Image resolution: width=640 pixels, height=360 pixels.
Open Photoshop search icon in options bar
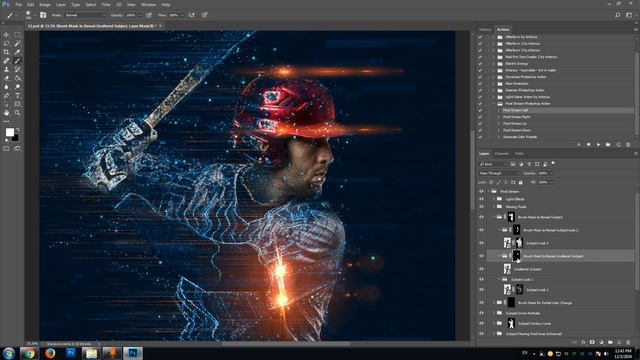coord(618,15)
